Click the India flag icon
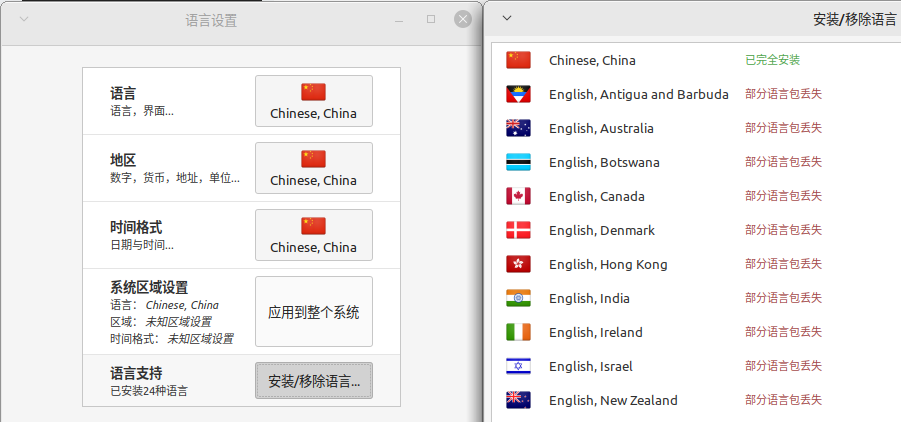The image size is (901, 422). (518, 298)
